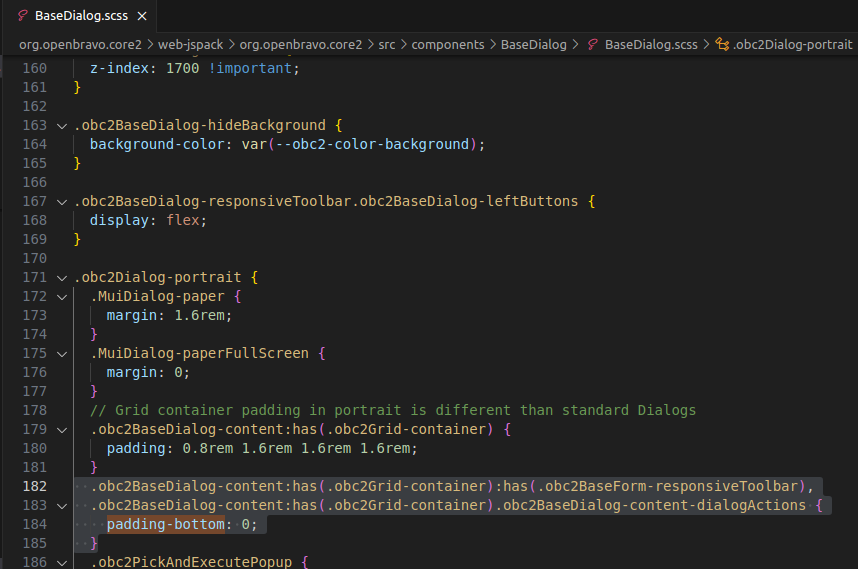The image size is (858, 569).
Task: Click the display property on line 168
Action: click(x=119, y=220)
